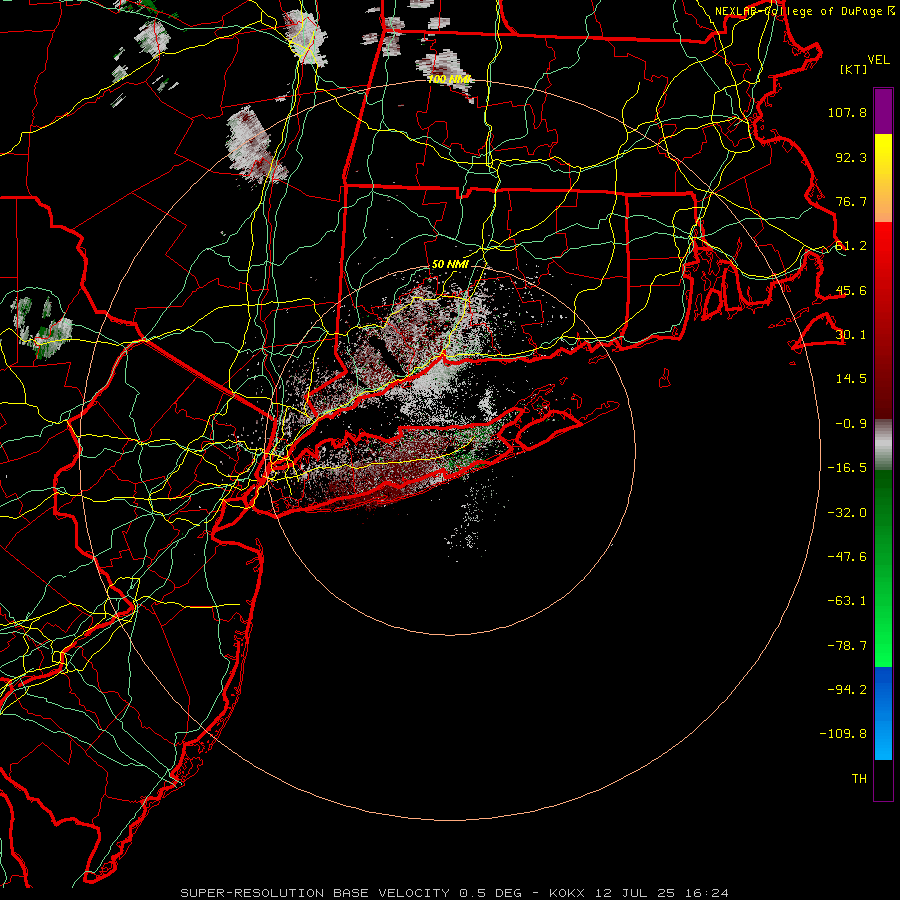Click the 14.5 scale label
Image resolution: width=900 pixels, height=900 pixels.
[851, 379]
